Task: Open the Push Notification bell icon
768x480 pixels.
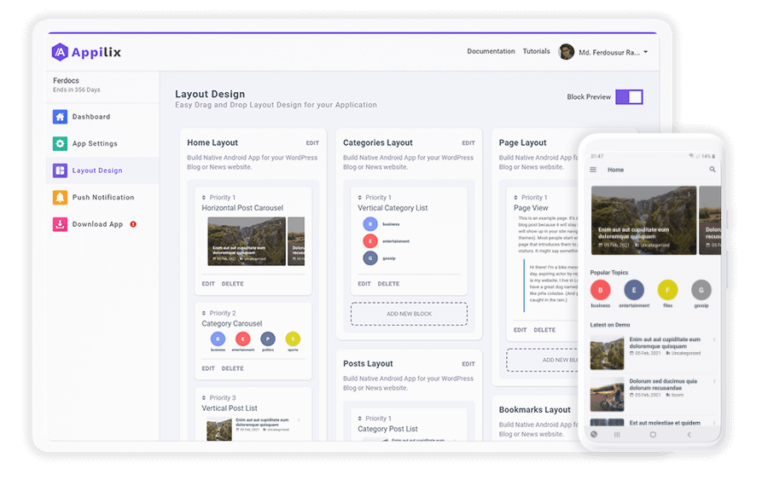Action: (x=60, y=198)
